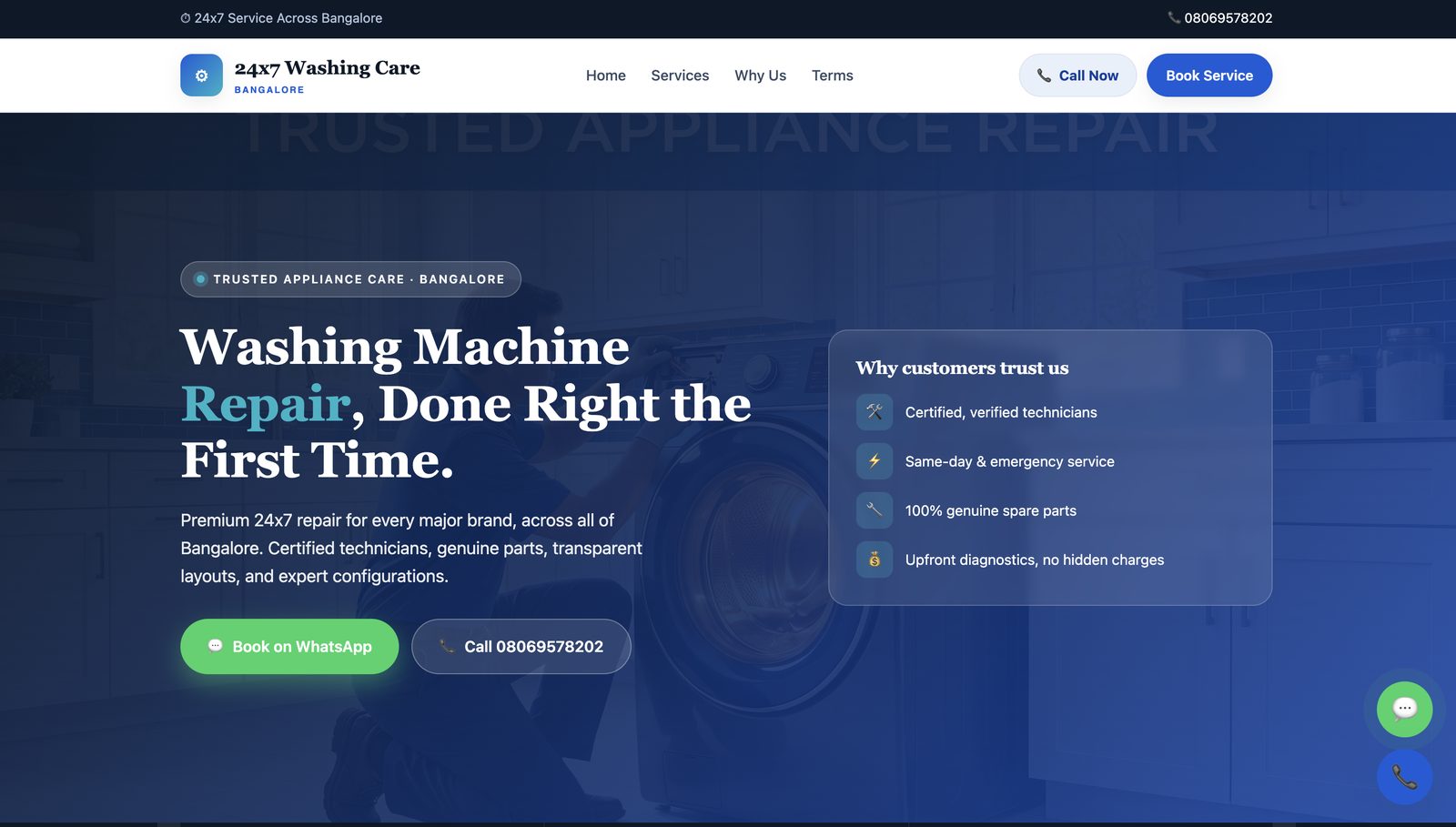Image resolution: width=1456 pixels, height=827 pixels.
Task: Click the floating blue phone call icon
Action: [1404, 777]
